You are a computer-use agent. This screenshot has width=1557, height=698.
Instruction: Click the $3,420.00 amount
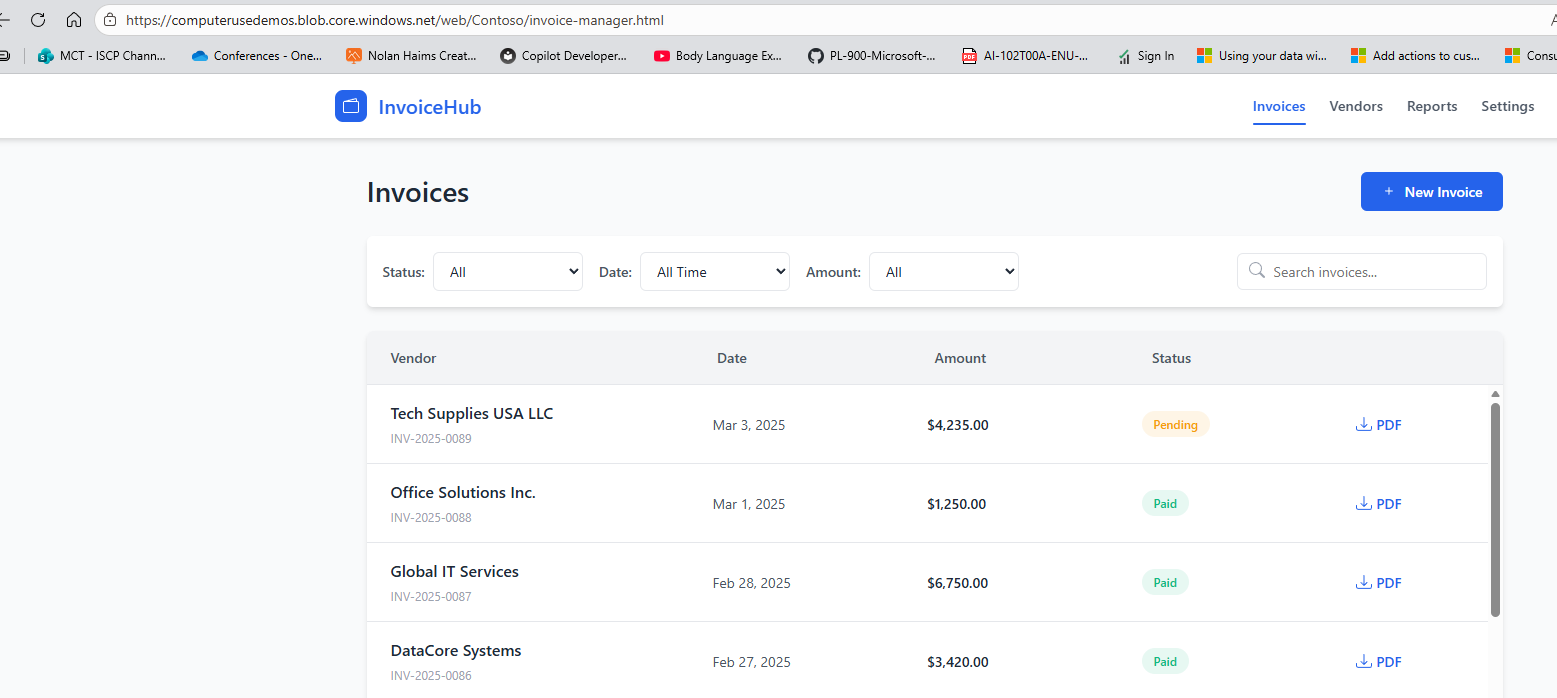pos(958,662)
